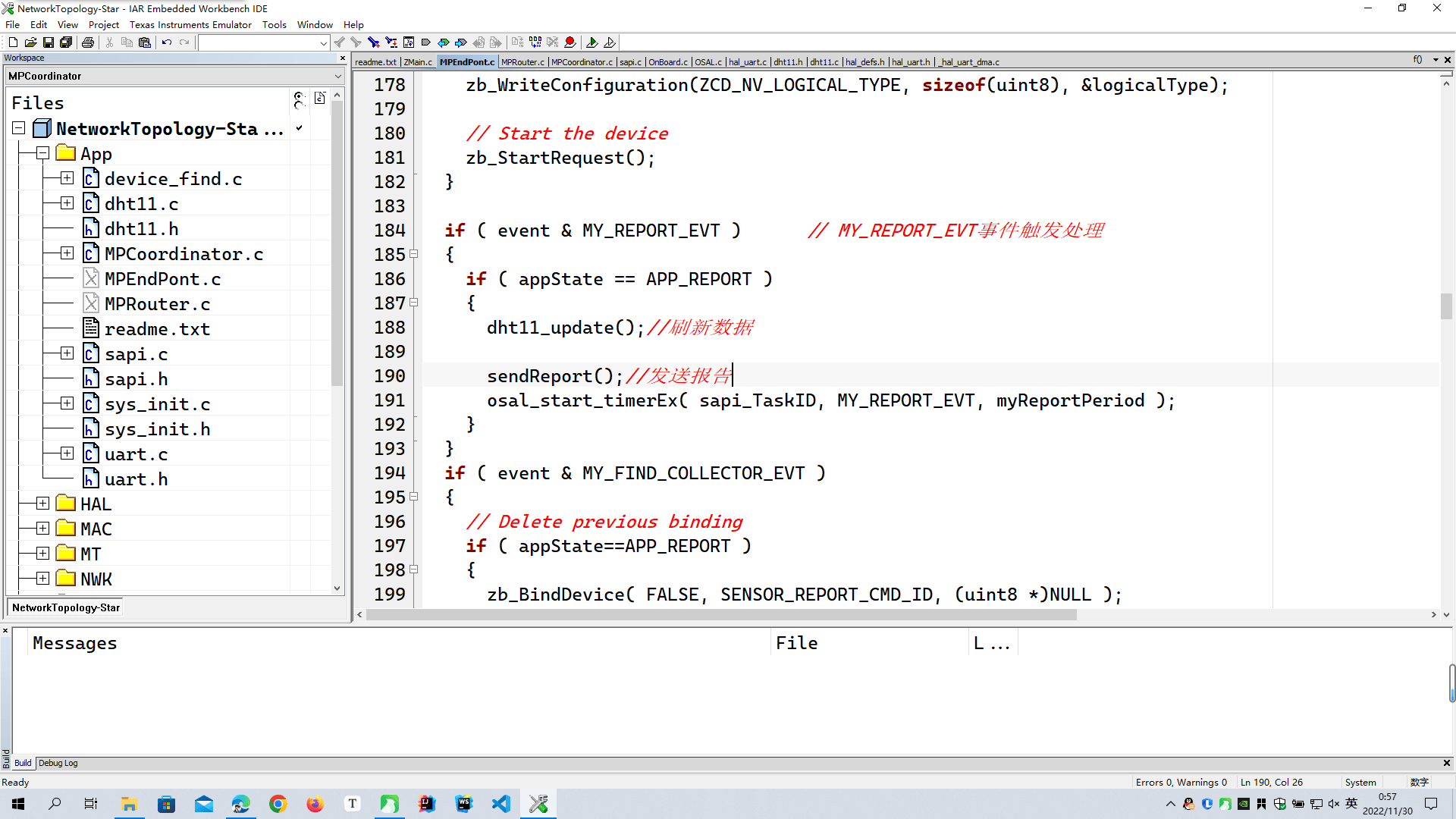This screenshot has height=819, width=1456.
Task: Toggle a bookmark with the toolbar icon
Action: [425, 42]
